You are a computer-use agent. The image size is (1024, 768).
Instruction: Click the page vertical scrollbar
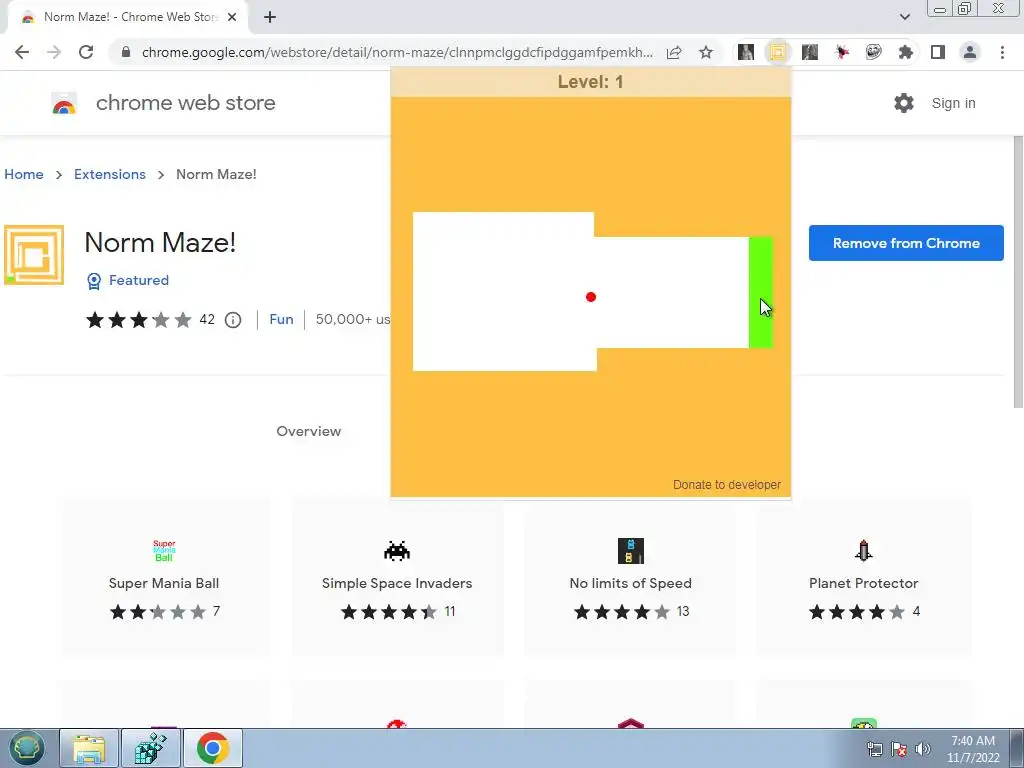1018,272
